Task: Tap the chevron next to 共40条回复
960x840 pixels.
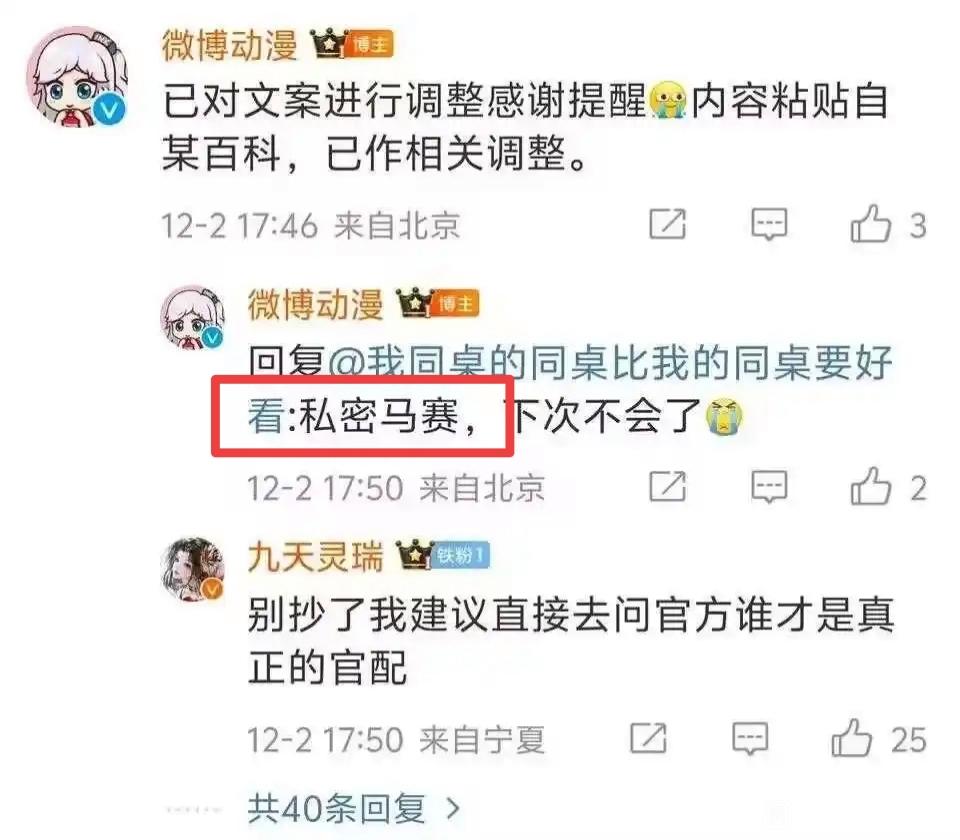Action: 453,808
